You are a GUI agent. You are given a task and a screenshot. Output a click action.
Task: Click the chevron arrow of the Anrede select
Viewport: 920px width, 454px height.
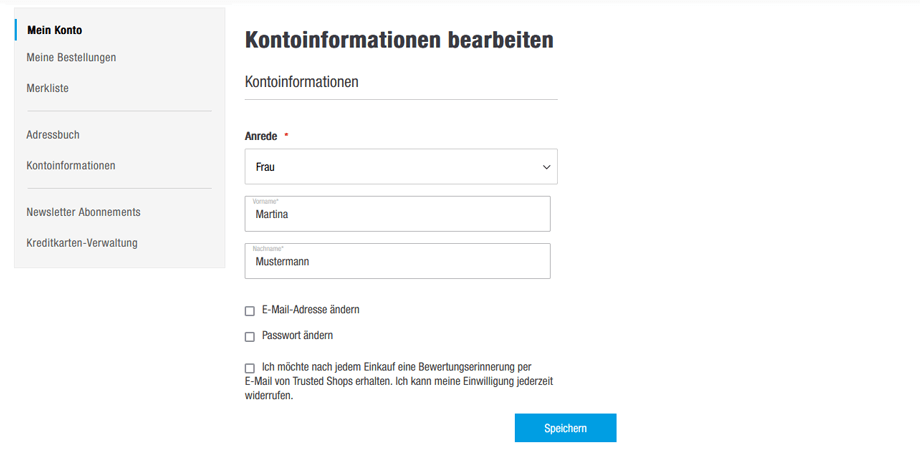(546, 167)
